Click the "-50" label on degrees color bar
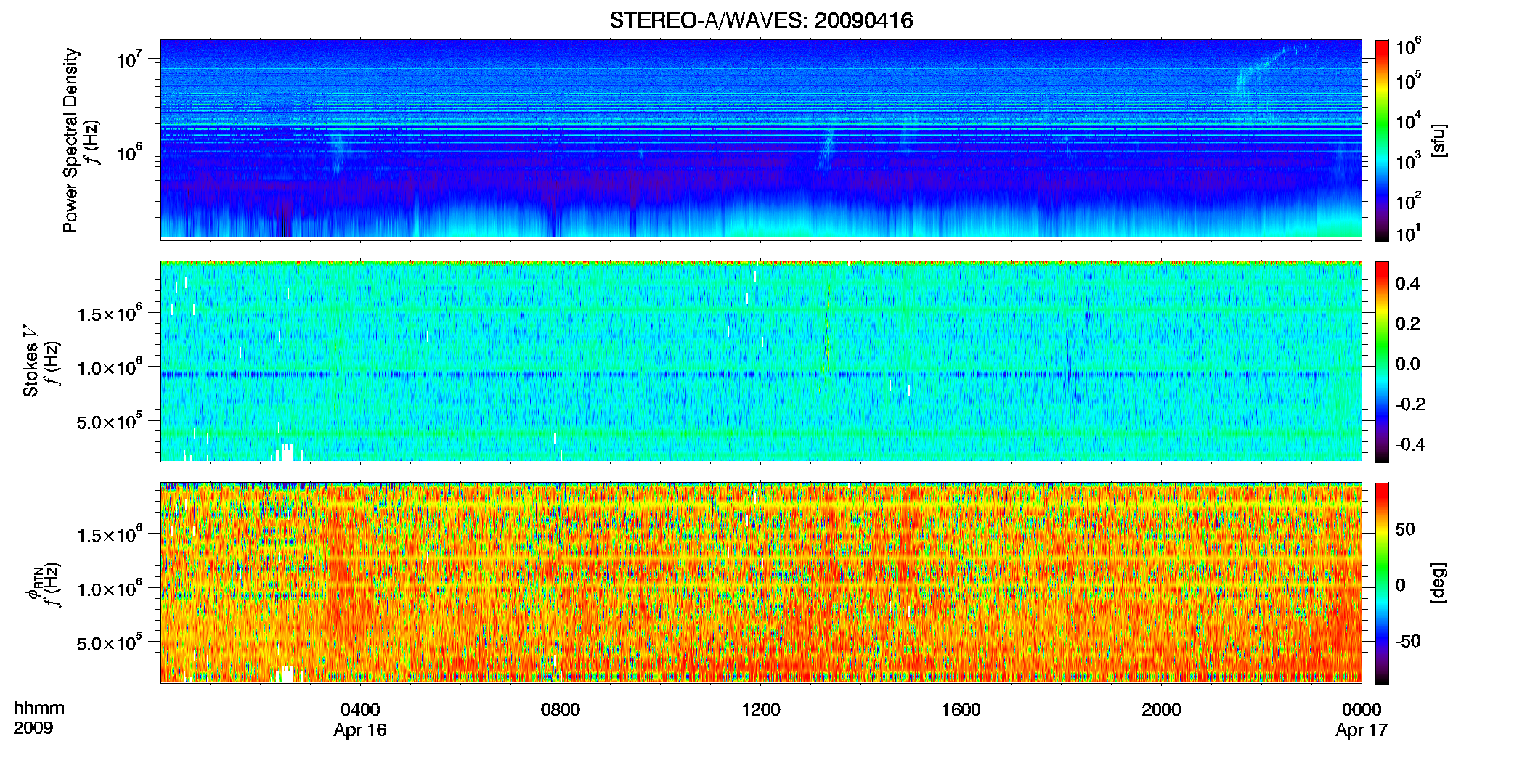The height and width of the screenshot is (784, 1522). 1407,641
